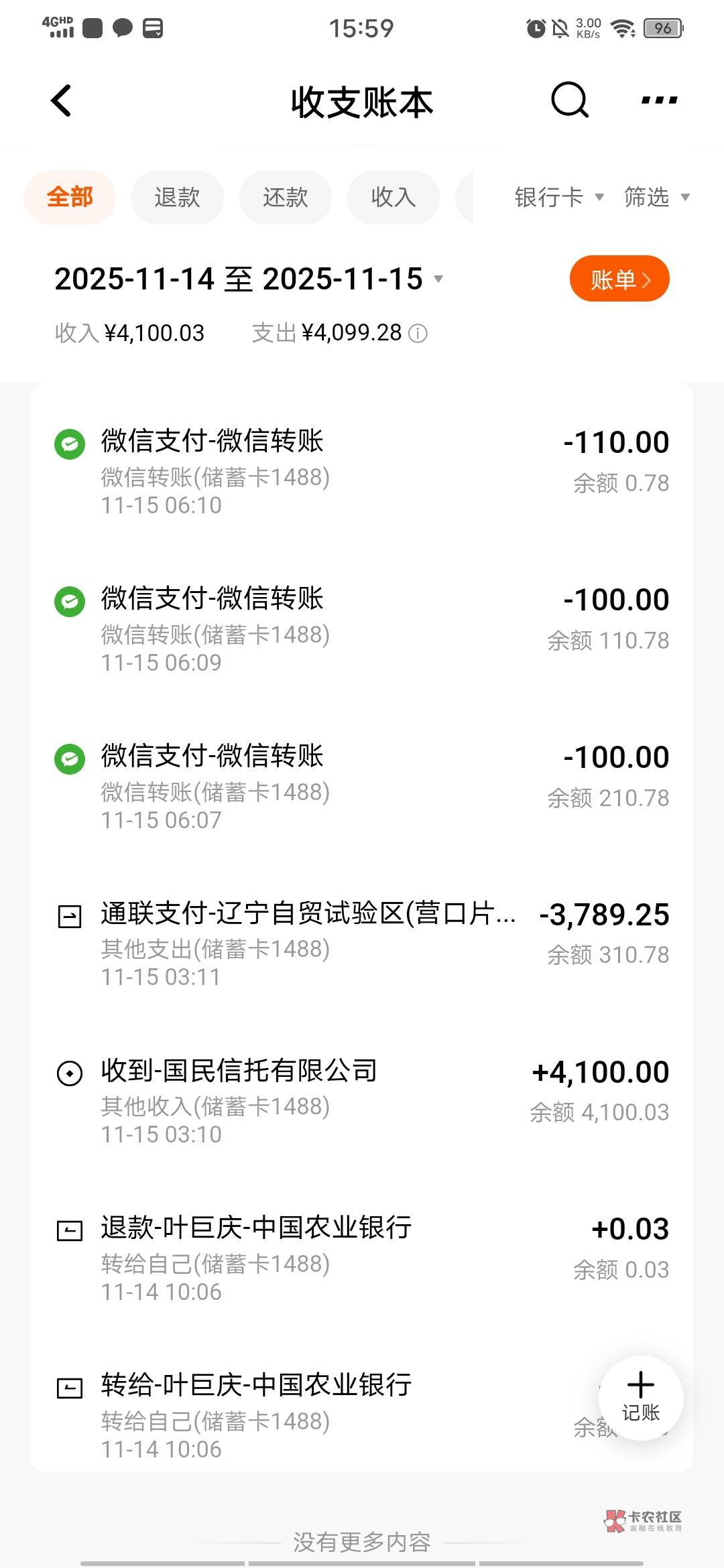Open search with the magnifier icon

(569, 101)
